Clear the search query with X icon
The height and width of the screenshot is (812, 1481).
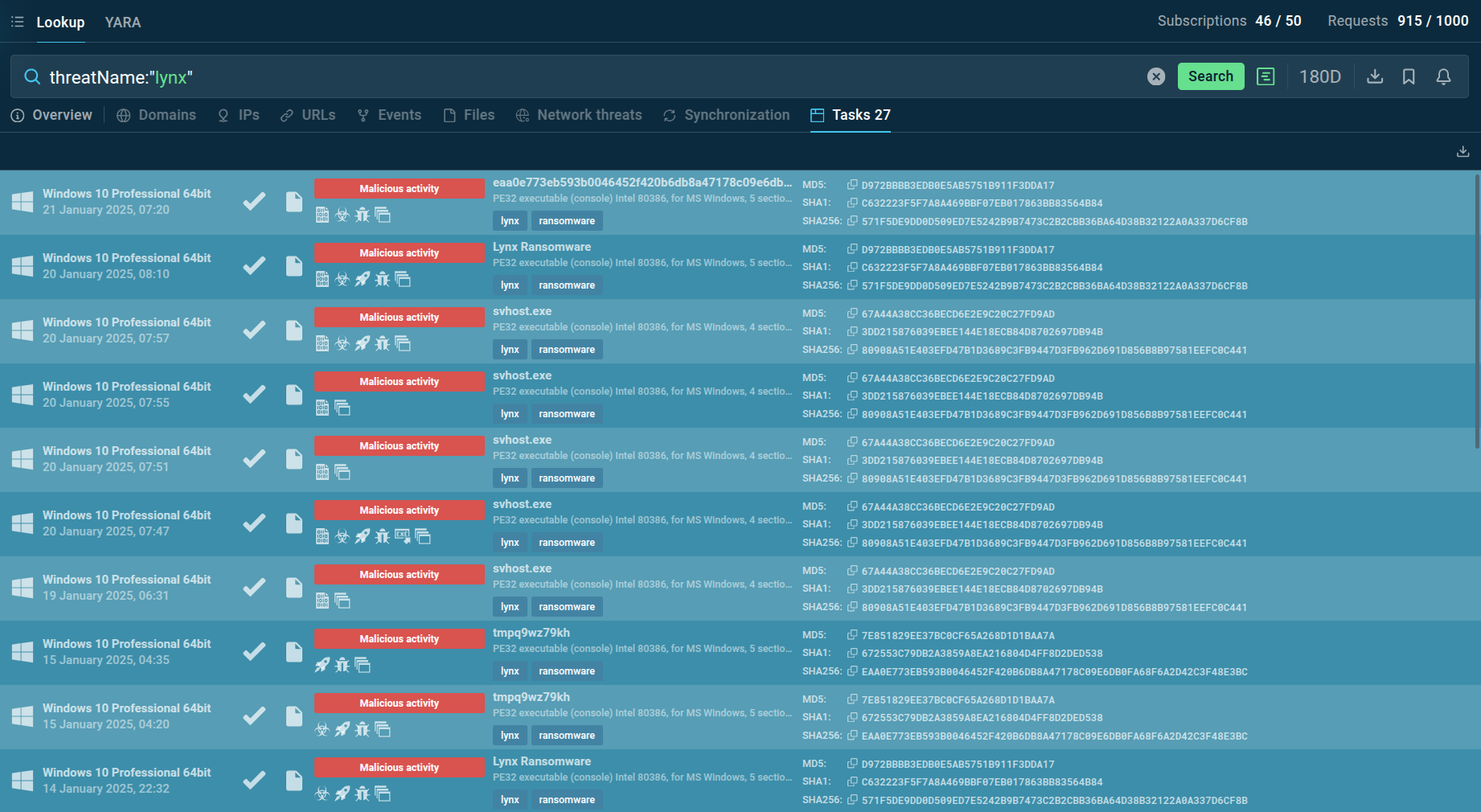pyautogui.click(x=1155, y=76)
